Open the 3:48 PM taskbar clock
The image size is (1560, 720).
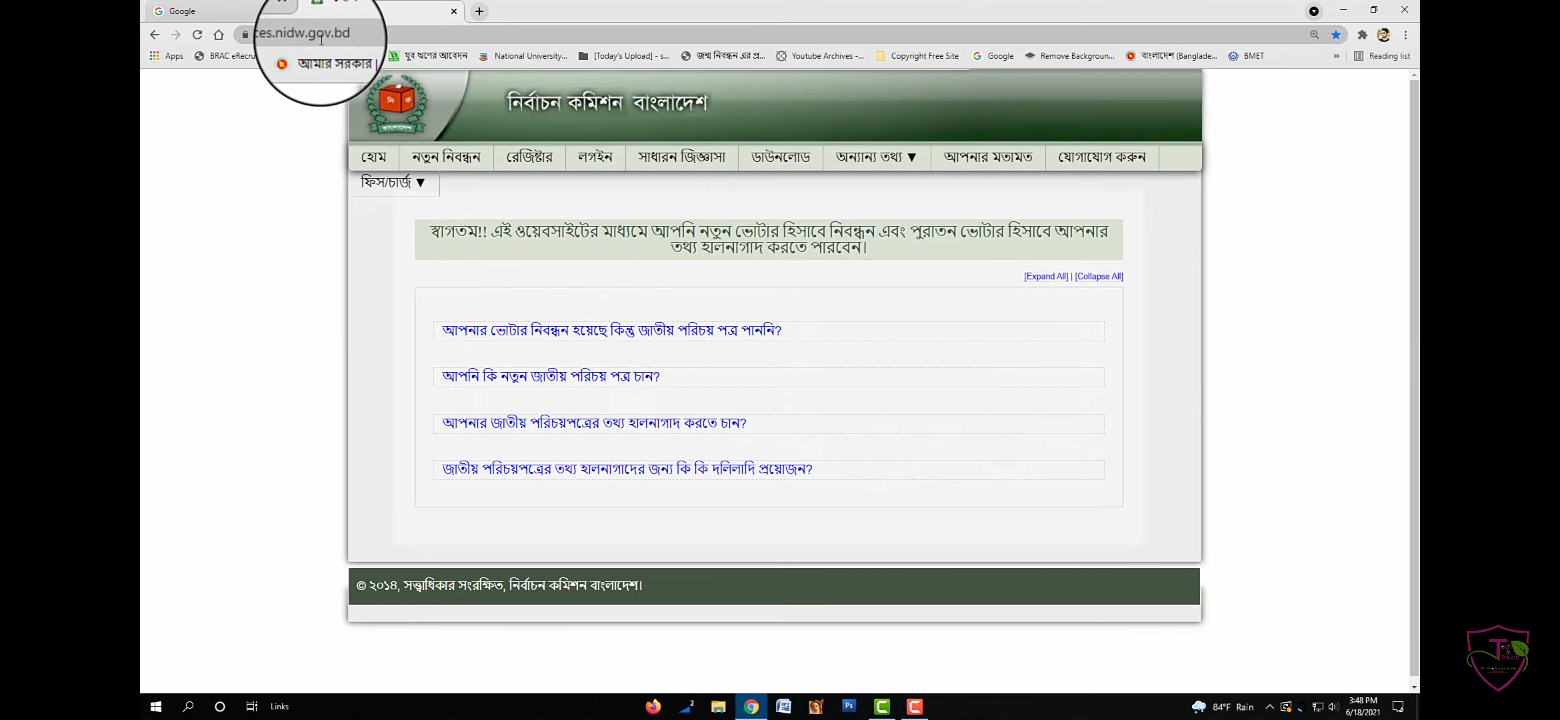point(1362,707)
